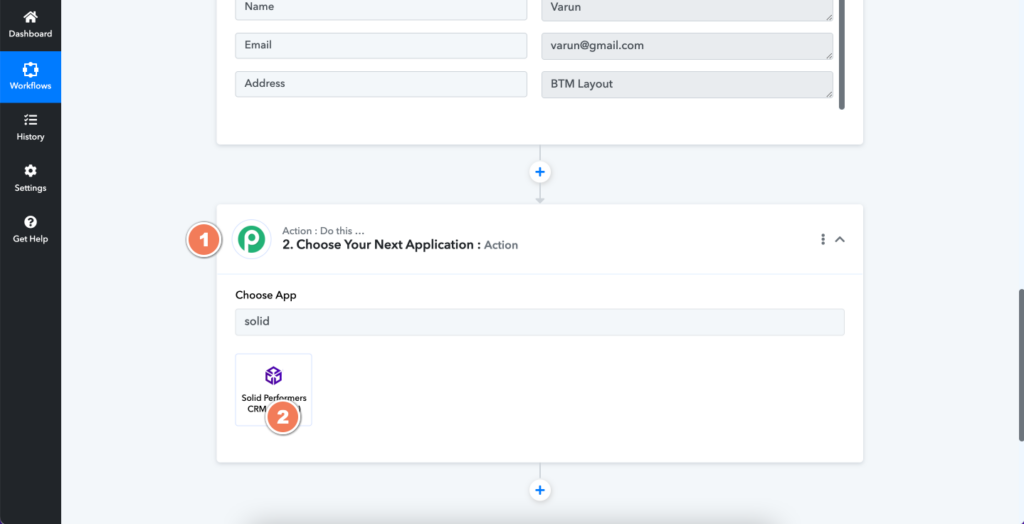
Task: Click the Choose App search field containing solid
Action: [539, 322]
